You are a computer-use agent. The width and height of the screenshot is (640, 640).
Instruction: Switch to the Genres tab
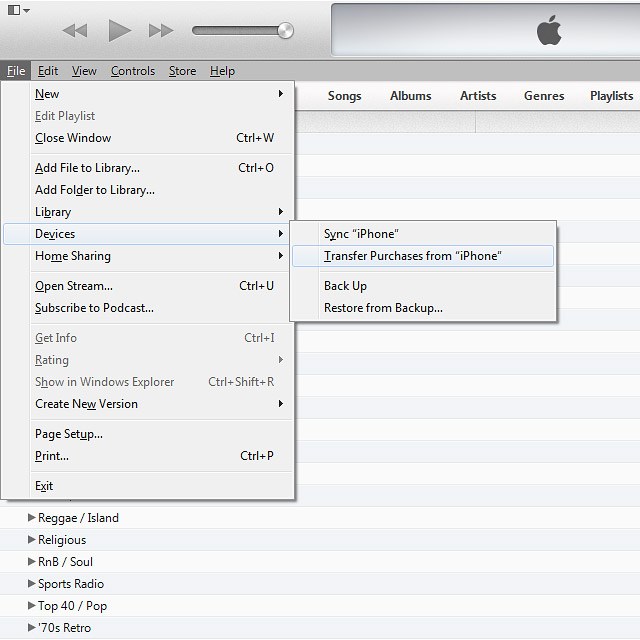(x=544, y=96)
